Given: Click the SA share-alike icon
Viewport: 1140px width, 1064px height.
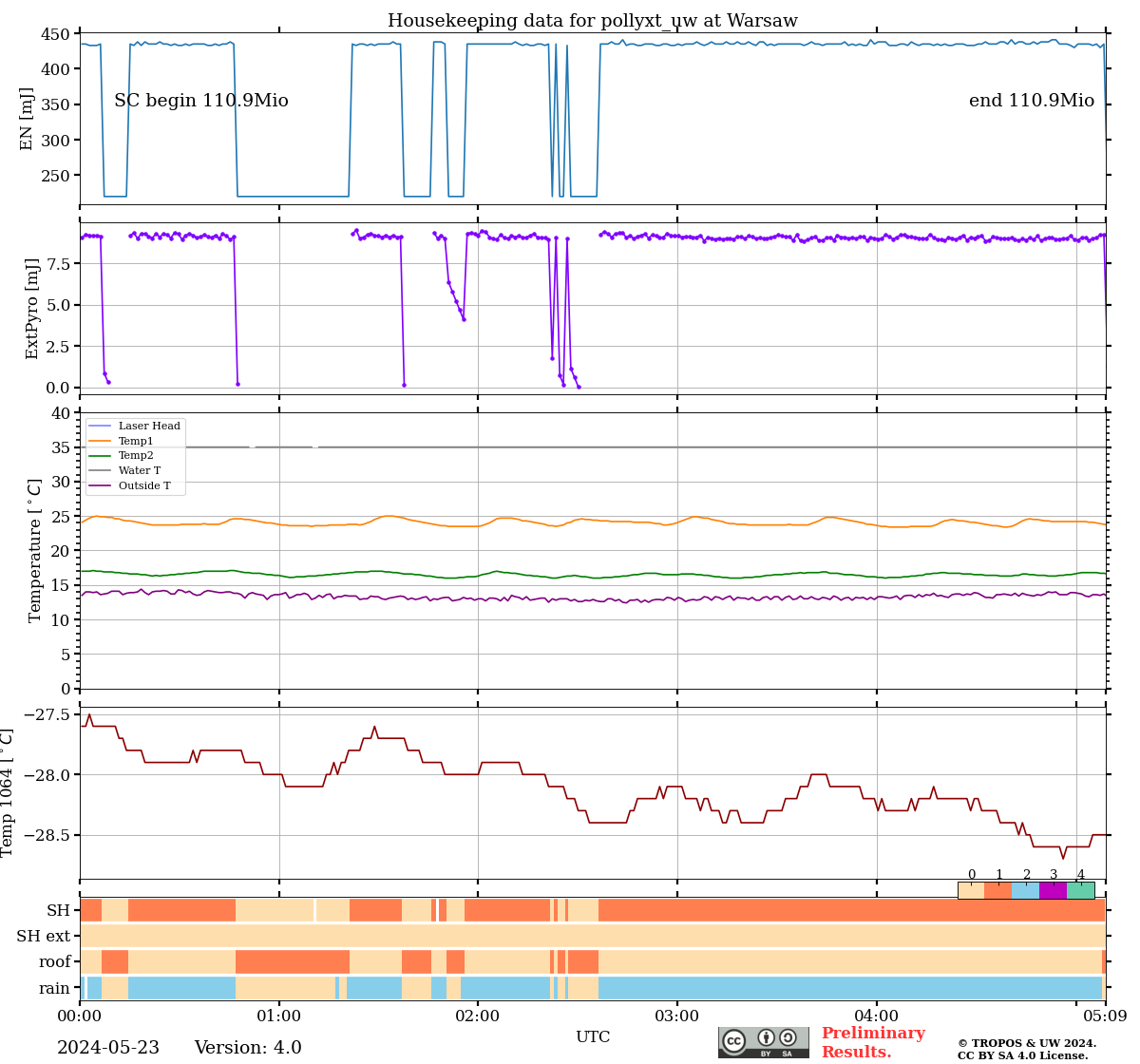Looking at the screenshot, I should [787, 1037].
